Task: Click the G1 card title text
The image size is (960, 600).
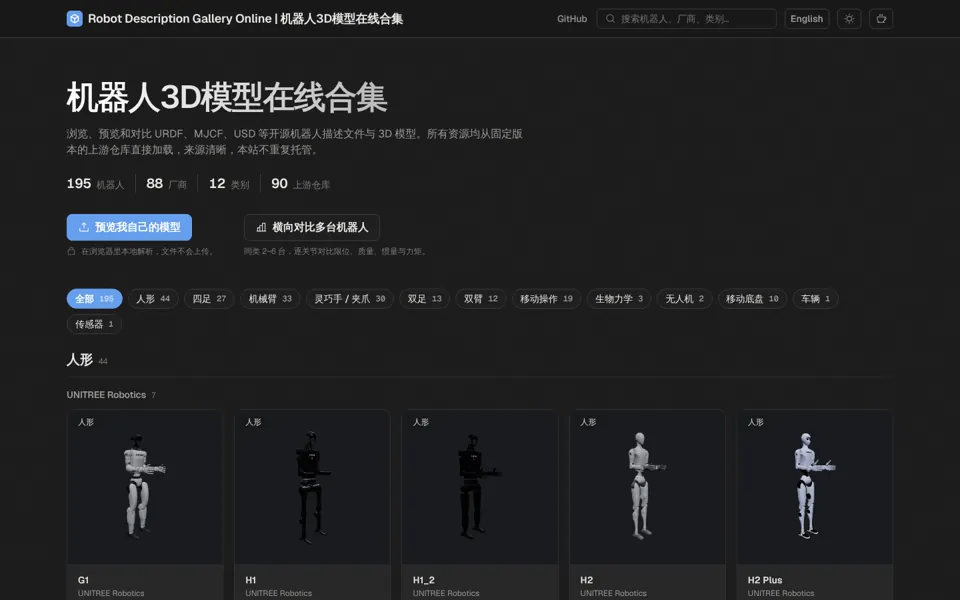Action: coord(83,580)
